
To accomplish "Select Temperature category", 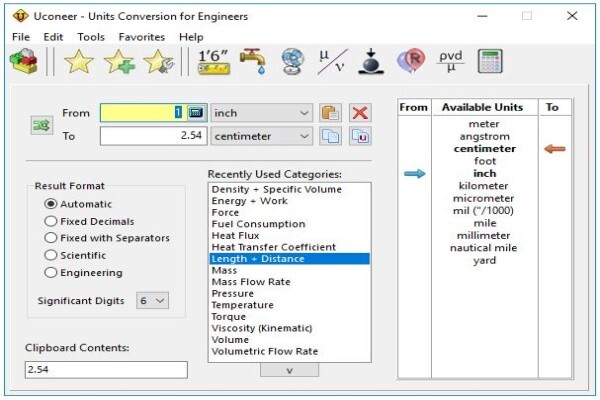I will [289, 305].
